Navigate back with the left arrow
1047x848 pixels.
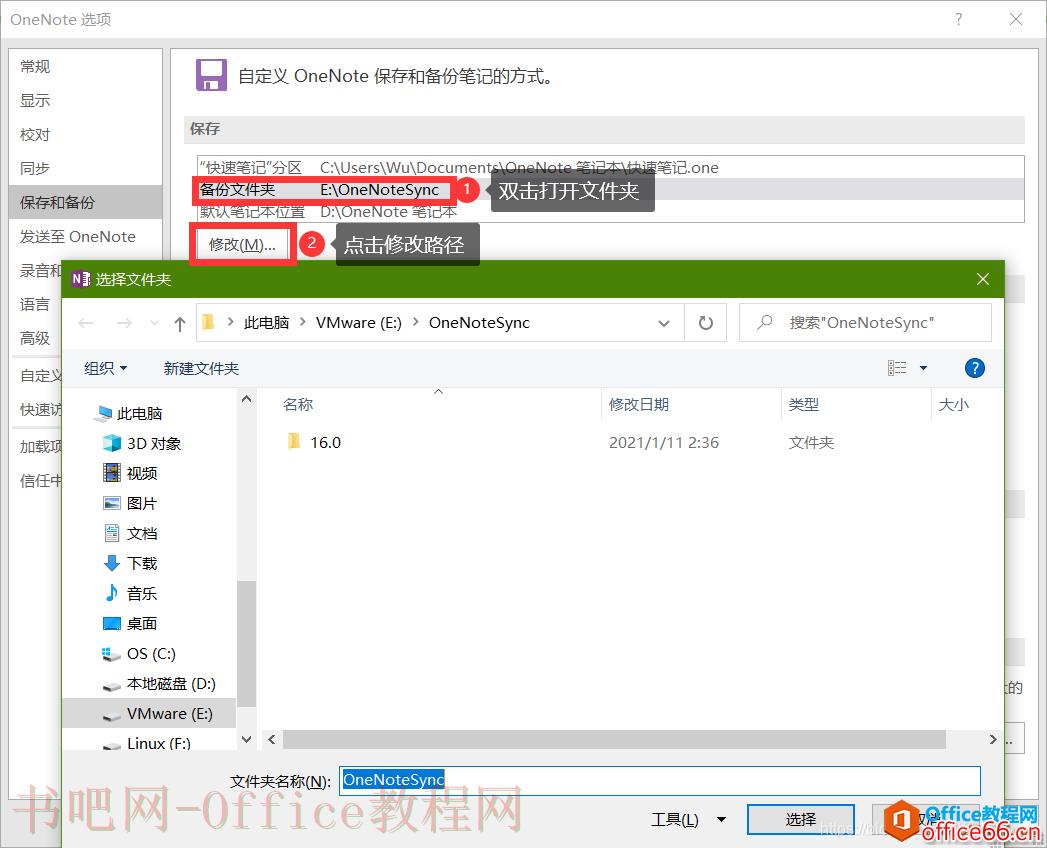coord(85,323)
